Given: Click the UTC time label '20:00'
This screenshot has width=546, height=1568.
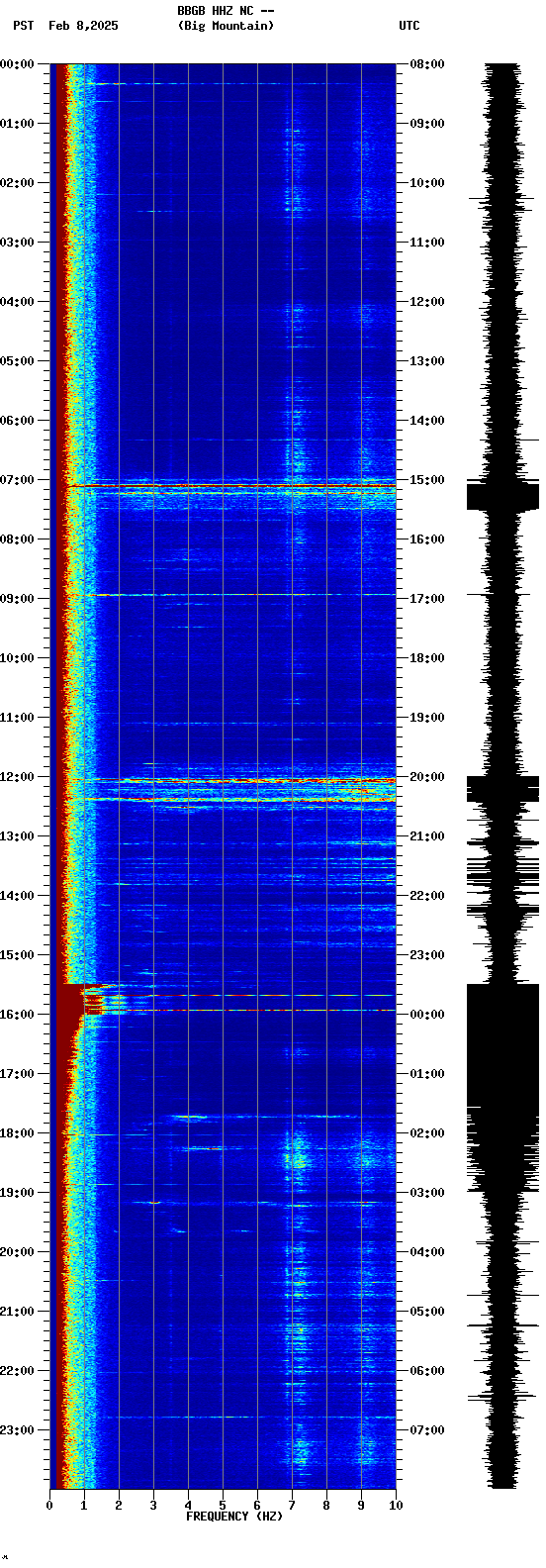Looking at the screenshot, I should 427,777.
